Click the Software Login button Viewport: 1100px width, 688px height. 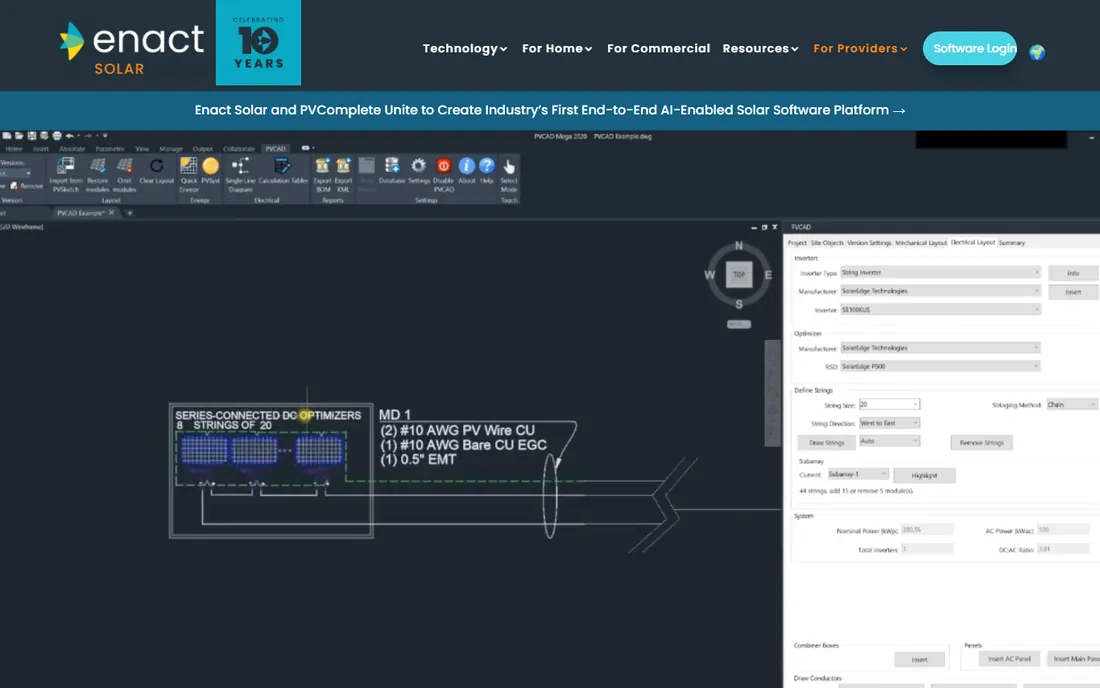(970, 48)
